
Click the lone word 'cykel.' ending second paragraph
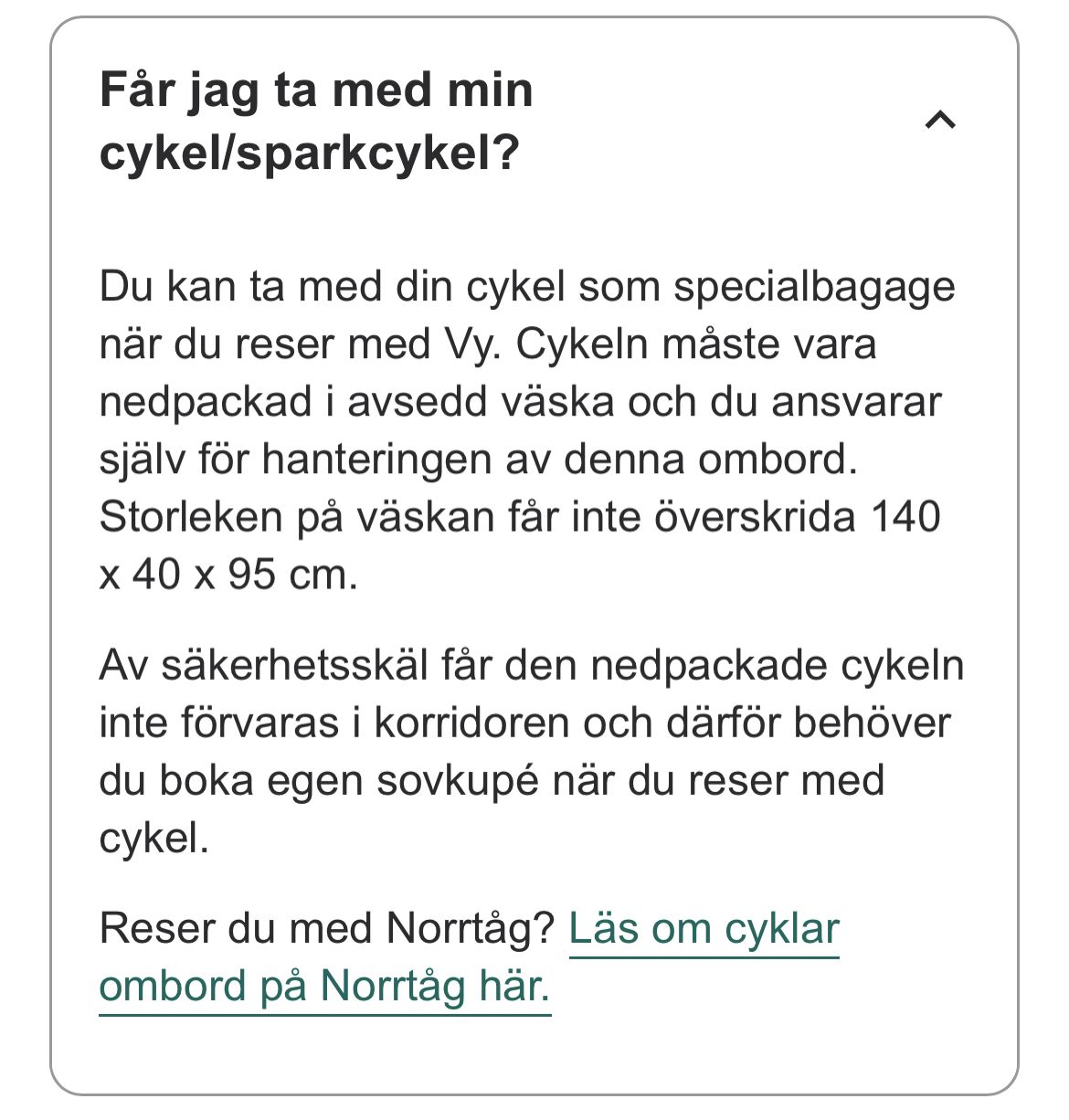[154, 839]
